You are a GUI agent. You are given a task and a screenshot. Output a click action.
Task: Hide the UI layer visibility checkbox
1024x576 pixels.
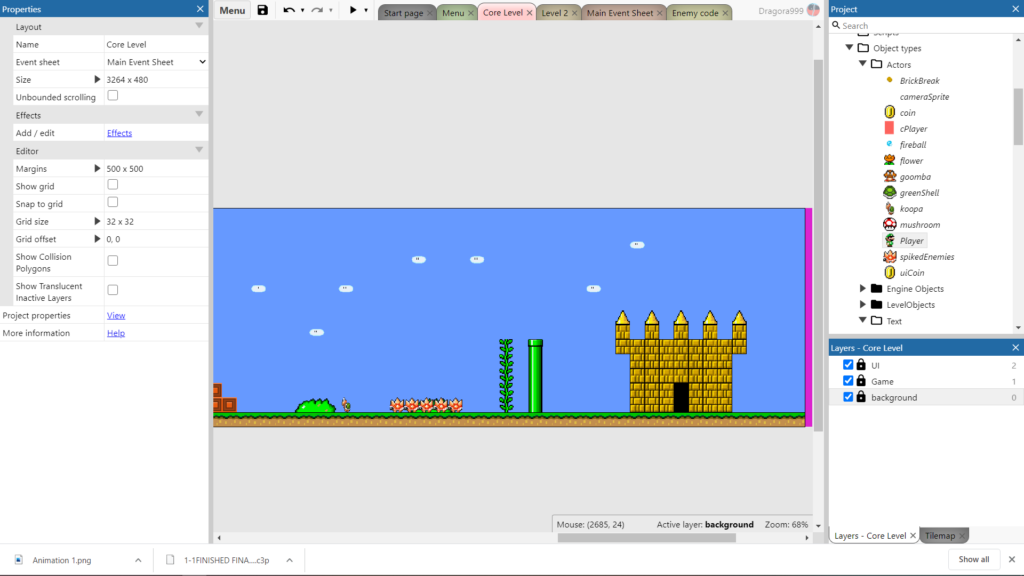tap(848, 364)
